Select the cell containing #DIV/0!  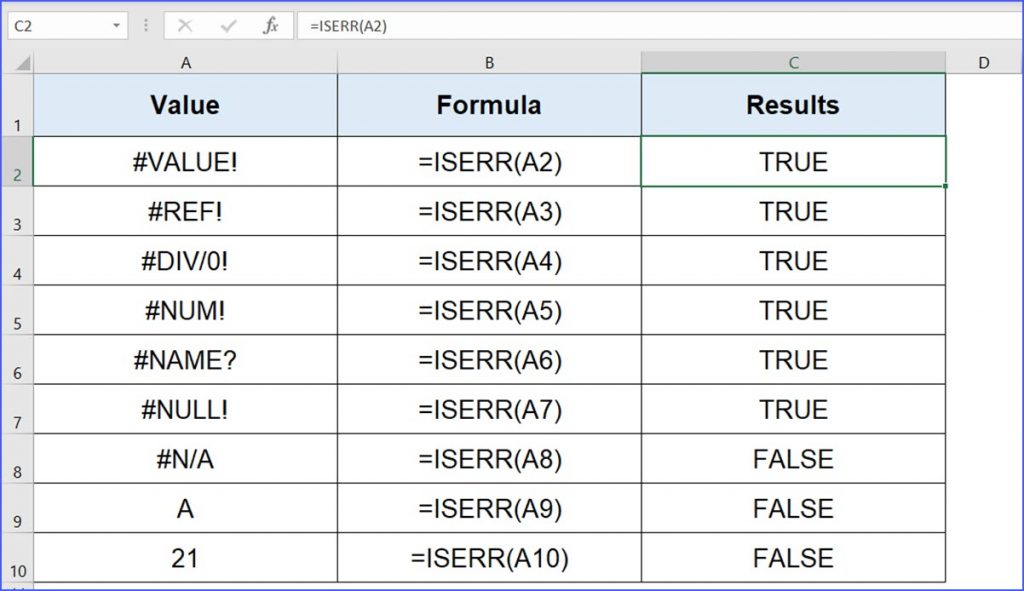pyautogui.click(x=185, y=261)
